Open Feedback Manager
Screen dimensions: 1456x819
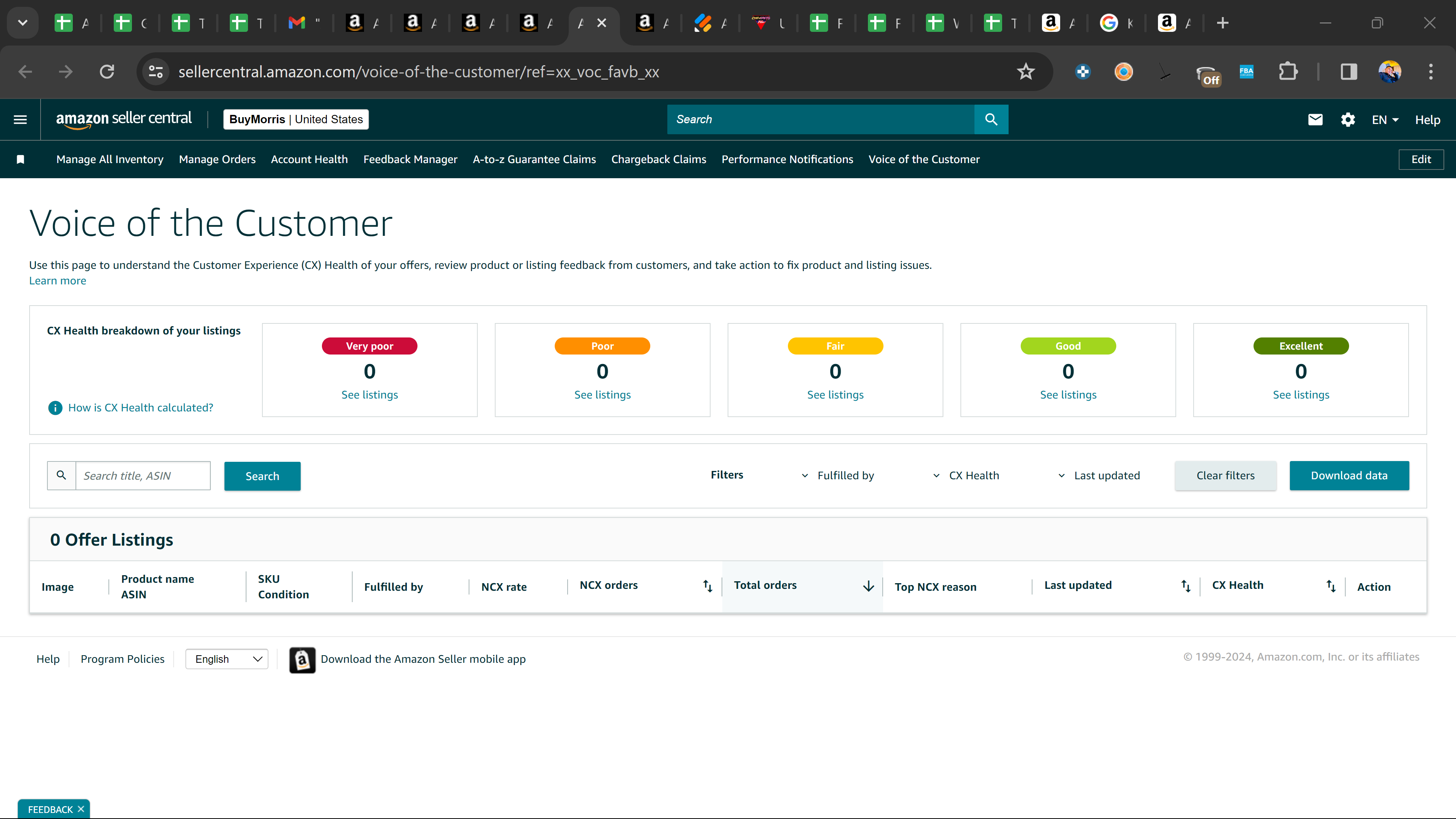(x=410, y=159)
